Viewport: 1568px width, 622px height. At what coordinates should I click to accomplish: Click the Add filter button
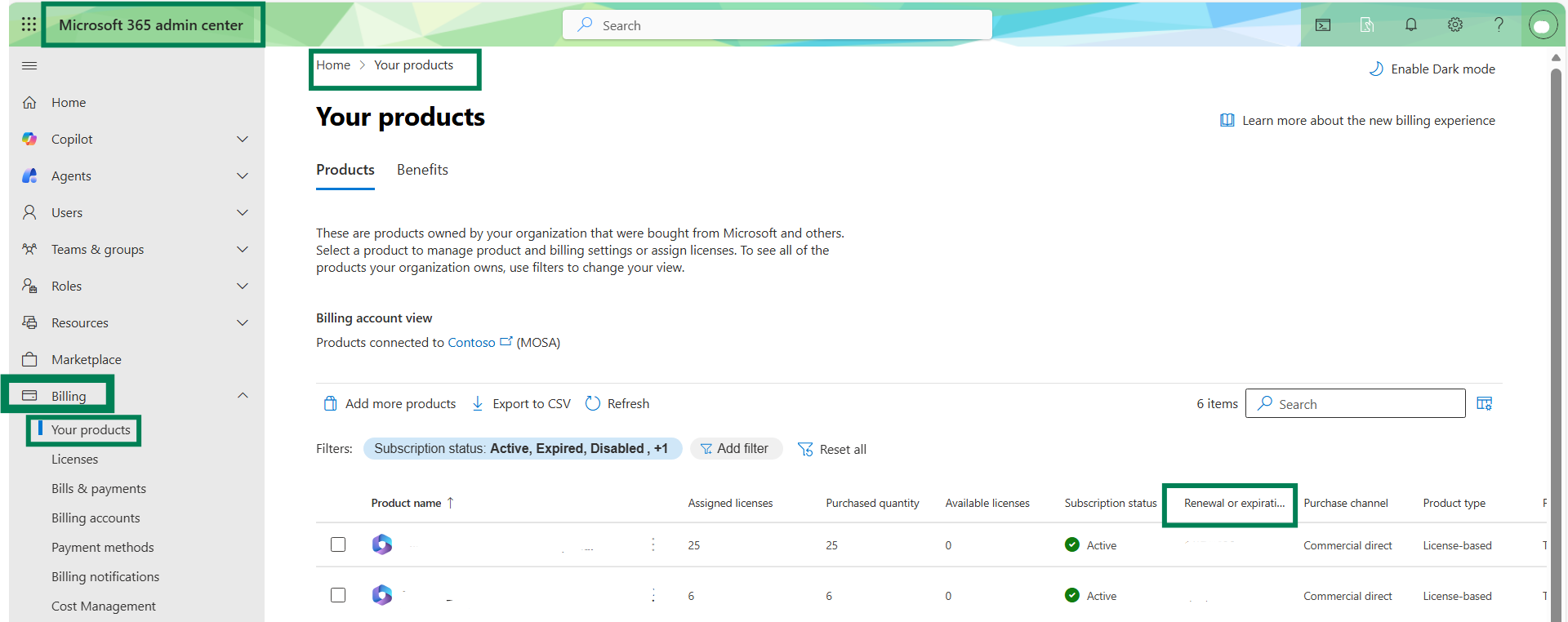pyautogui.click(x=736, y=448)
